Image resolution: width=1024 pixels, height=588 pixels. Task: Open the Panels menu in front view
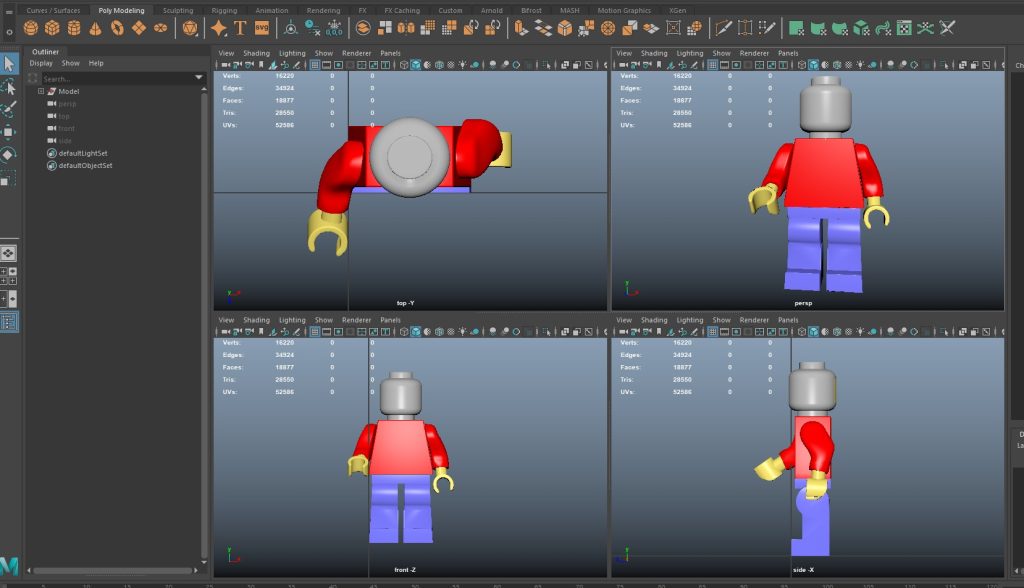(391, 320)
